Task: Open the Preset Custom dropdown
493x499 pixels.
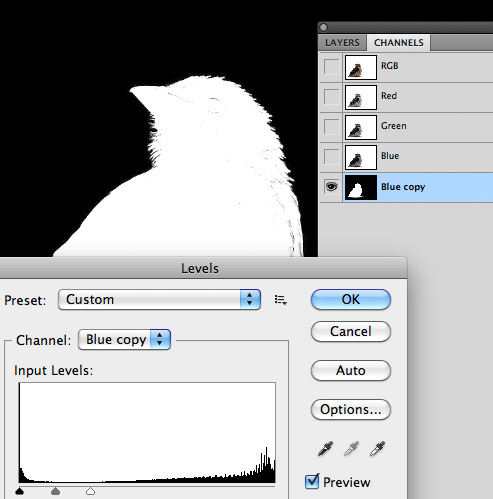Action: (x=159, y=299)
